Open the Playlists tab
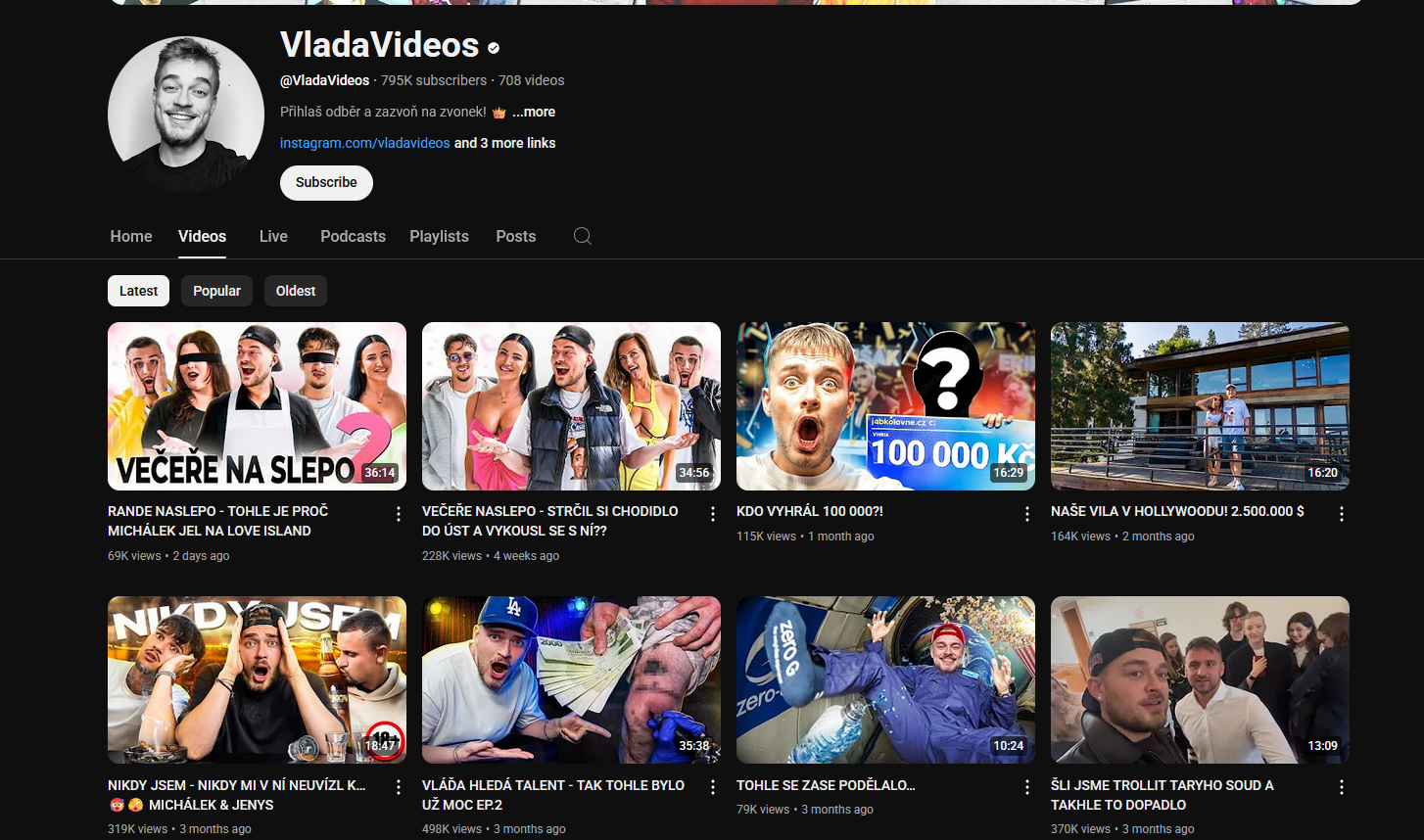This screenshot has width=1424, height=840. coord(439,236)
